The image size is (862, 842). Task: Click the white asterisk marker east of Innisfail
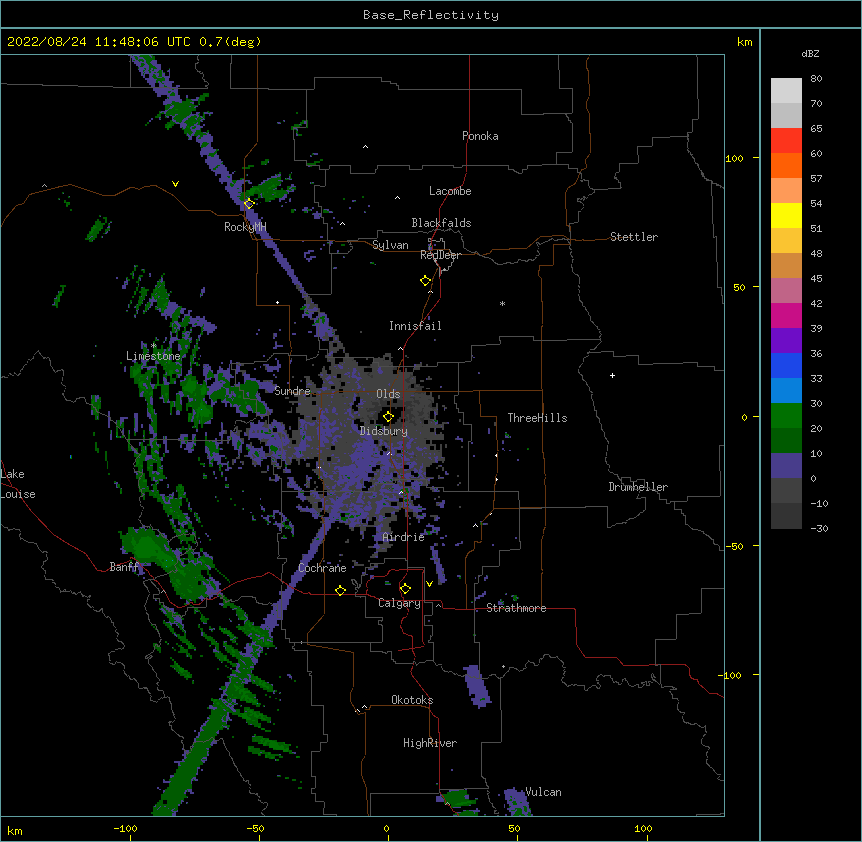point(502,303)
